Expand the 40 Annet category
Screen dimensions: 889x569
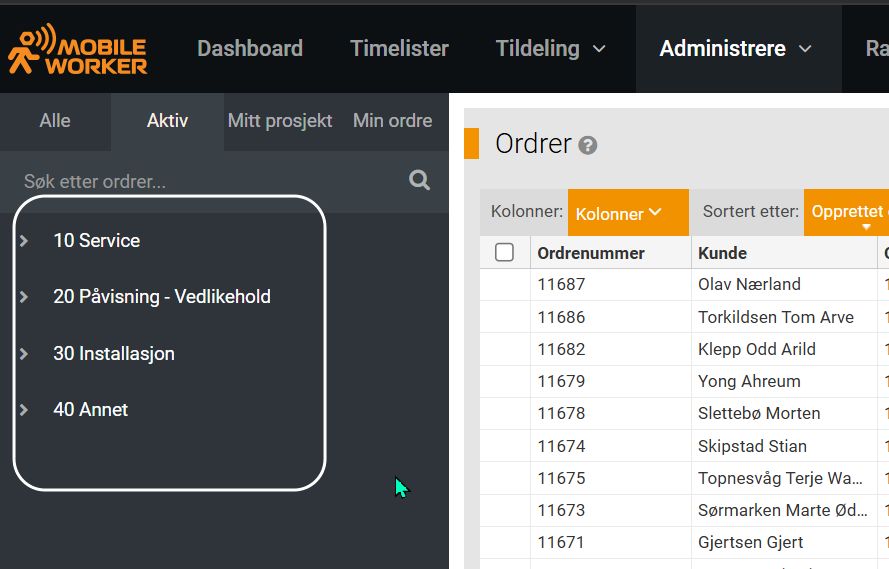(24, 410)
